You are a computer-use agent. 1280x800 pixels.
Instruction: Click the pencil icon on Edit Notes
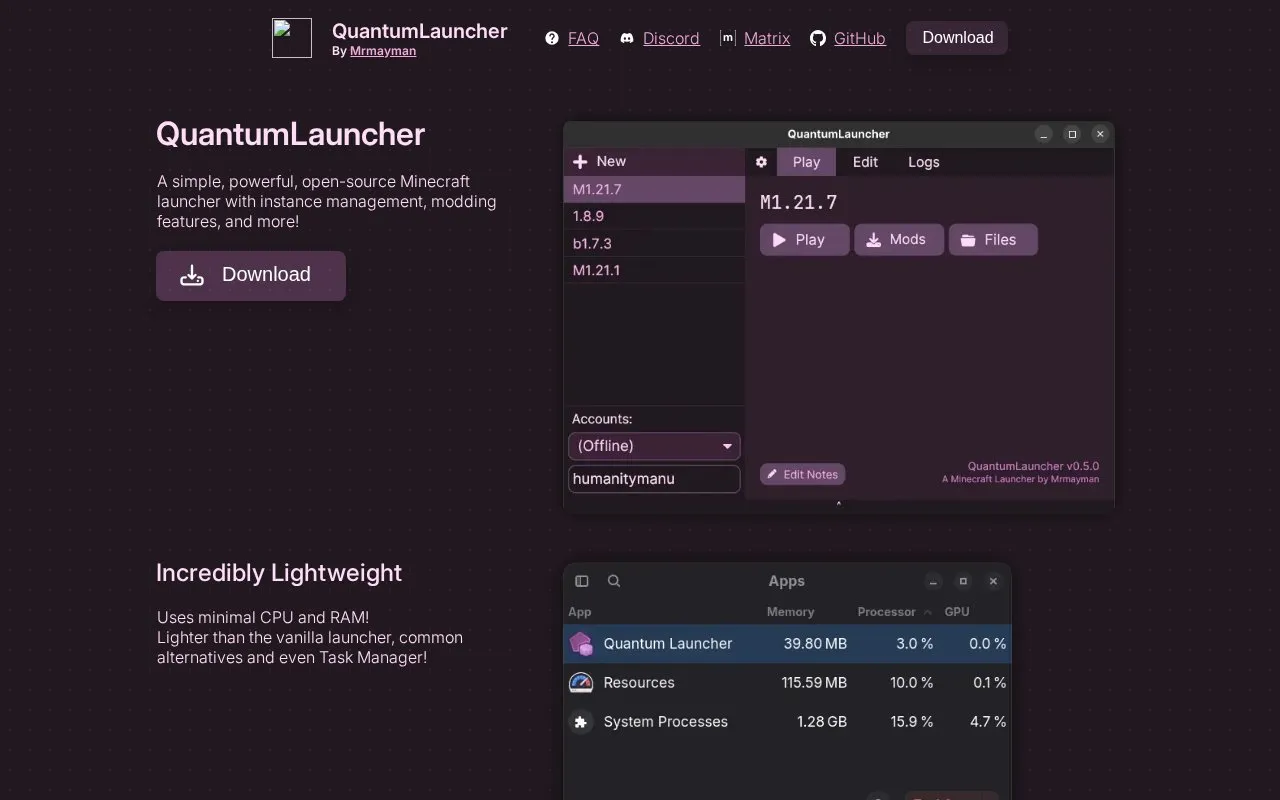tap(772, 474)
